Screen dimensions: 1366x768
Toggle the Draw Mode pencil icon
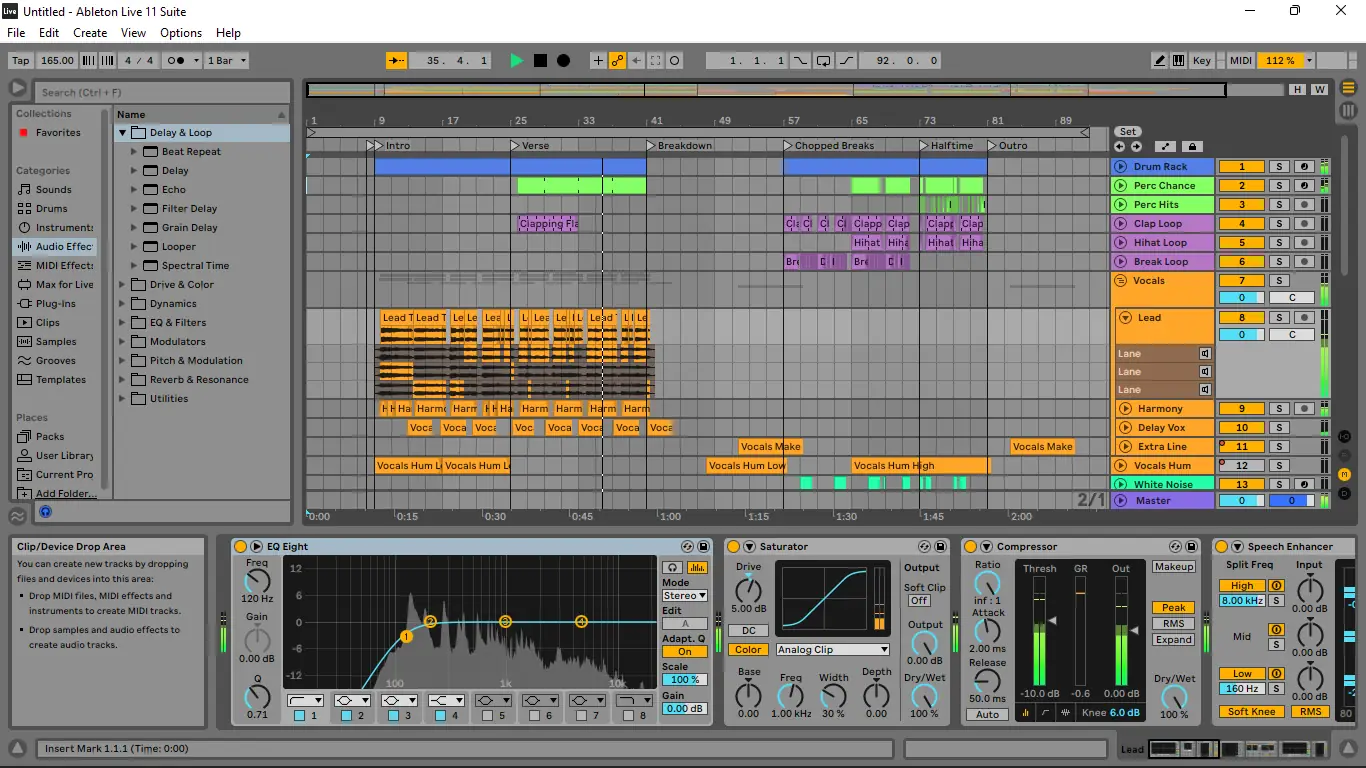pos(1160,61)
